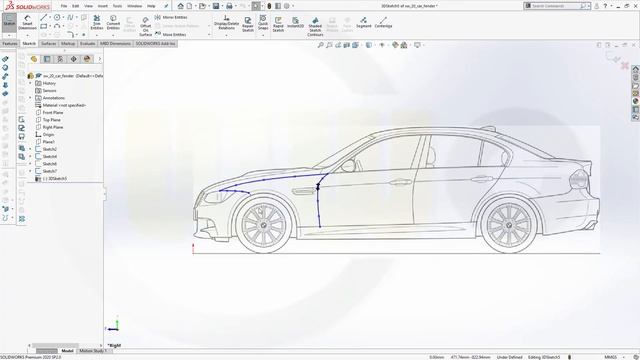Click Repair Sketch tool
This screenshot has height=360, width=640.
tap(248, 24)
